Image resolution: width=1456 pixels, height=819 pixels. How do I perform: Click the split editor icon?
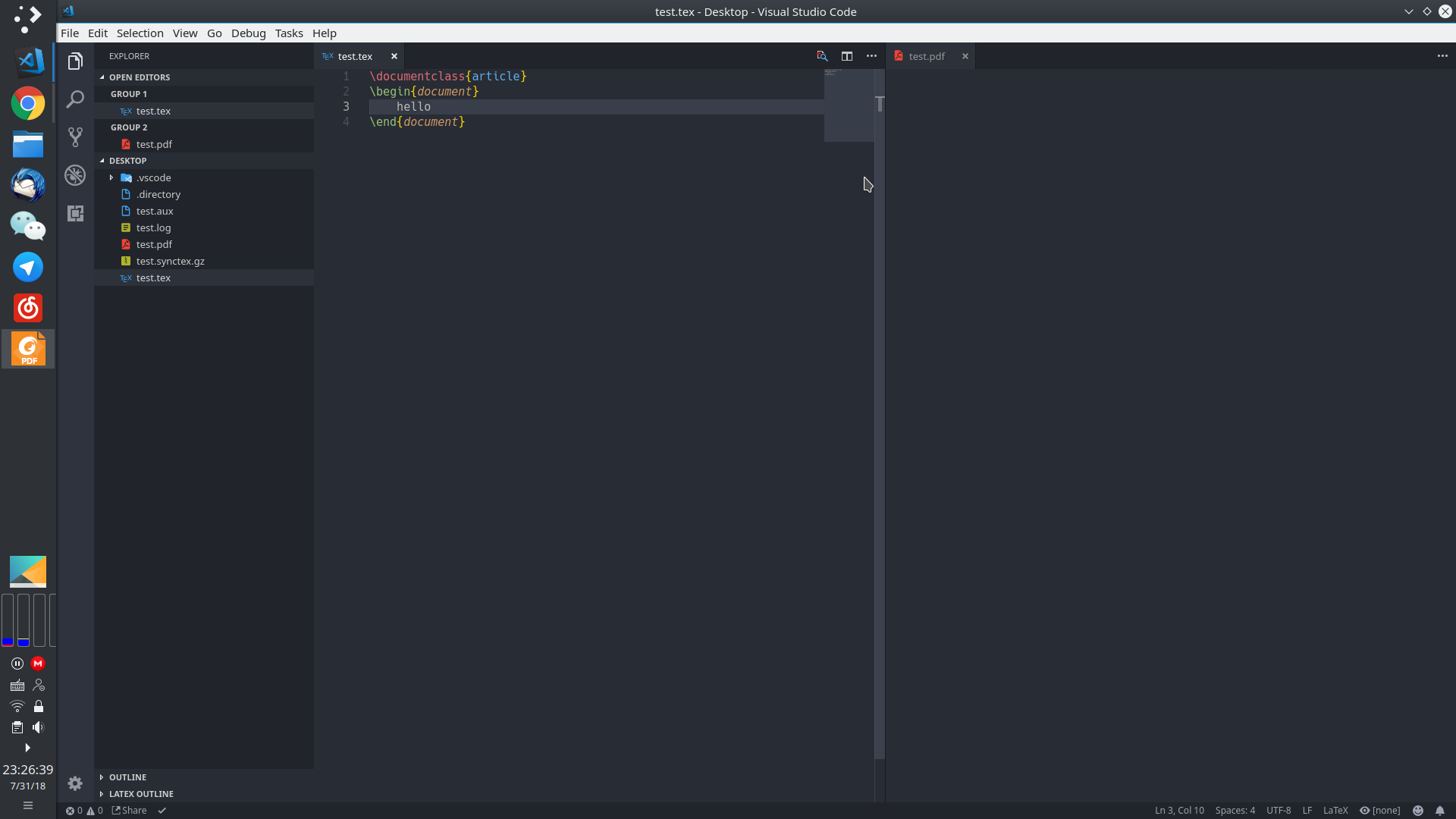point(847,56)
